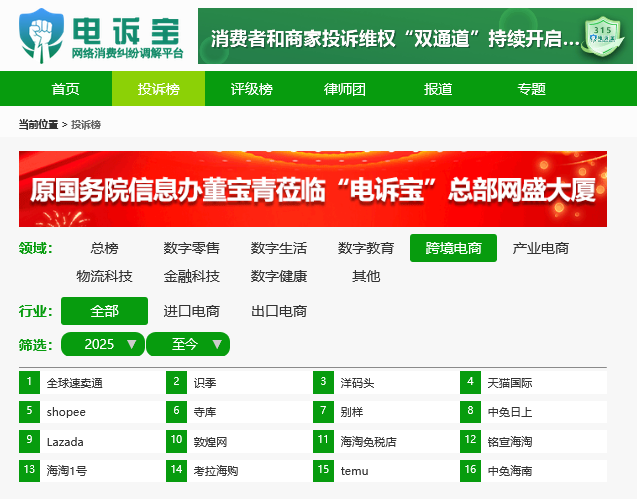Click the 315 shield badge in top banner
Screen dimensions: 637x499
(603, 38)
